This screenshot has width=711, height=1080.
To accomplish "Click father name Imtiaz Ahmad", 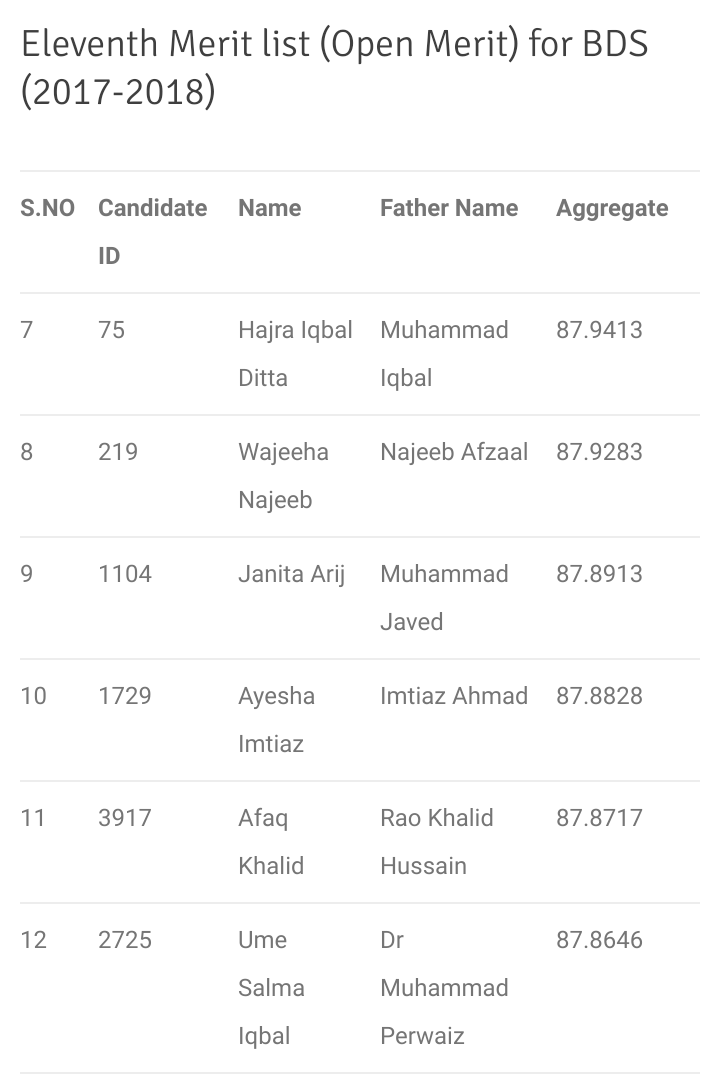I will [454, 696].
